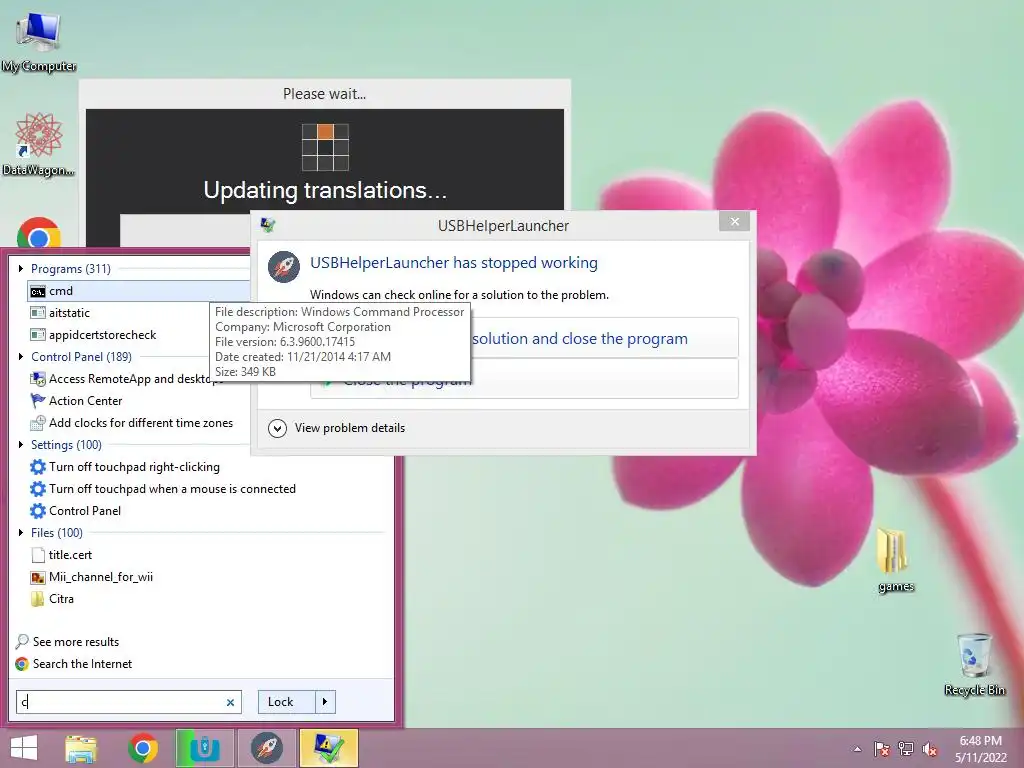Open Access RemoteApp and desktops result

click(x=126, y=379)
